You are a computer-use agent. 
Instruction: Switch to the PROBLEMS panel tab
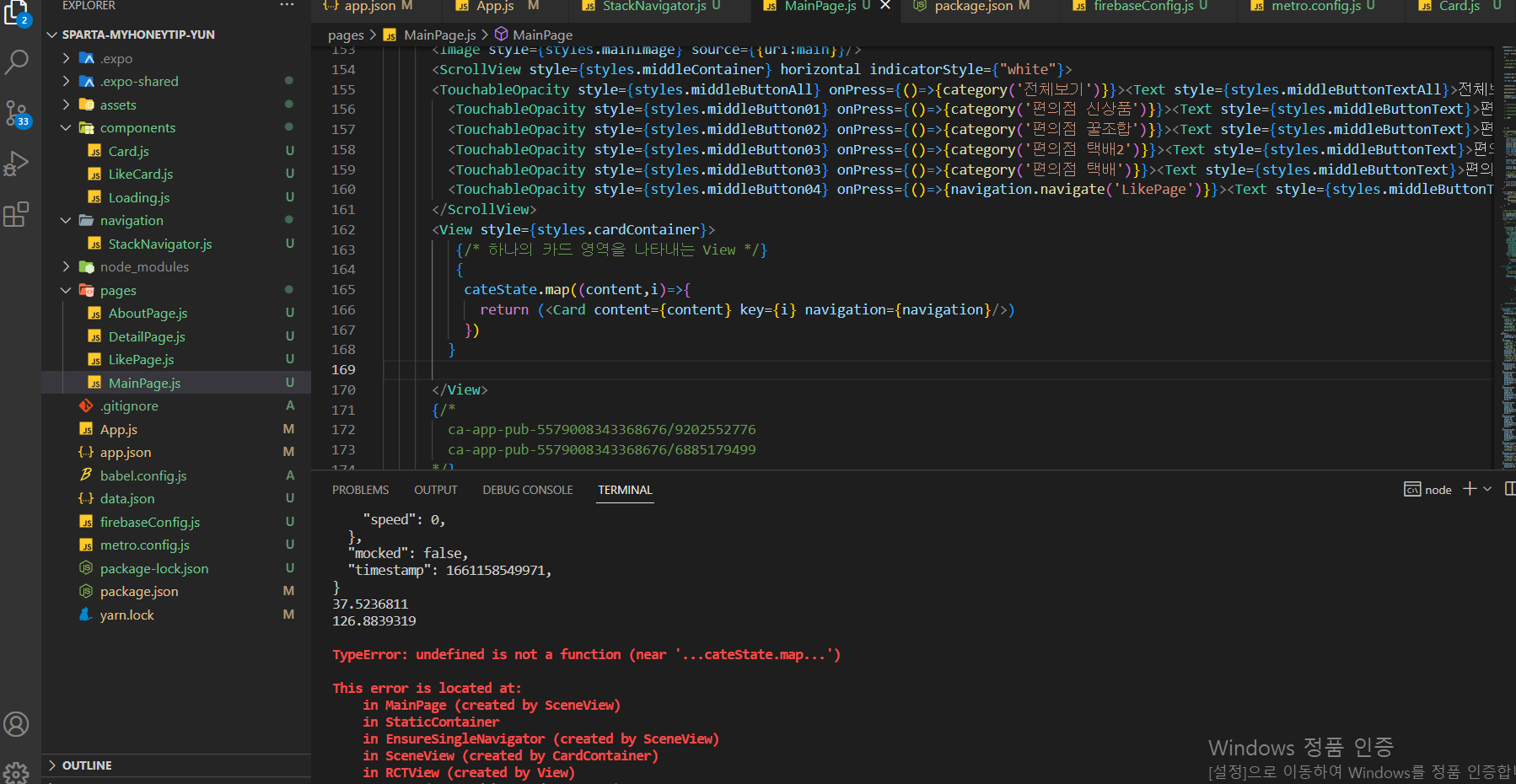point(360,490)
